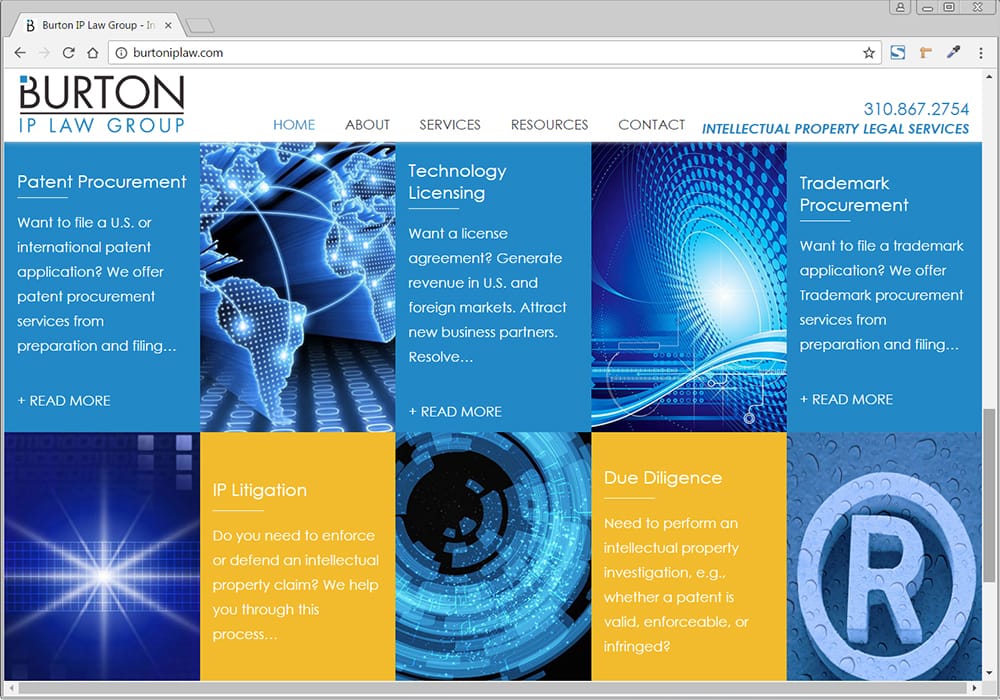Click the user profile icon in title bar

pyautogui.click(x=900, y=7)
